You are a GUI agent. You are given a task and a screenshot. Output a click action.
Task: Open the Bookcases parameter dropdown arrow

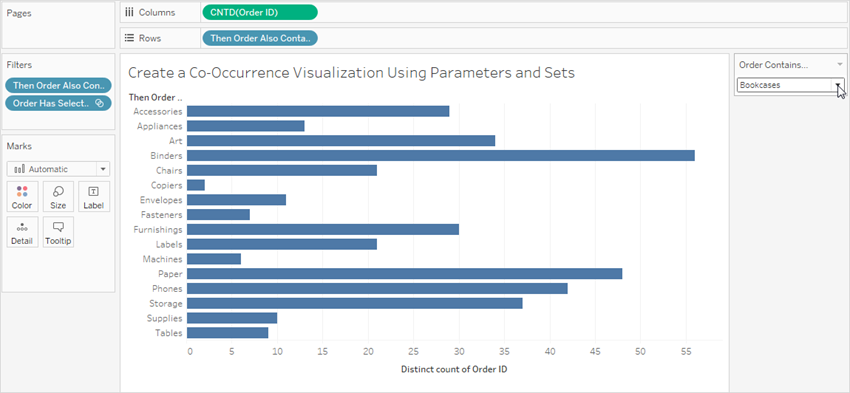point(838,85)
